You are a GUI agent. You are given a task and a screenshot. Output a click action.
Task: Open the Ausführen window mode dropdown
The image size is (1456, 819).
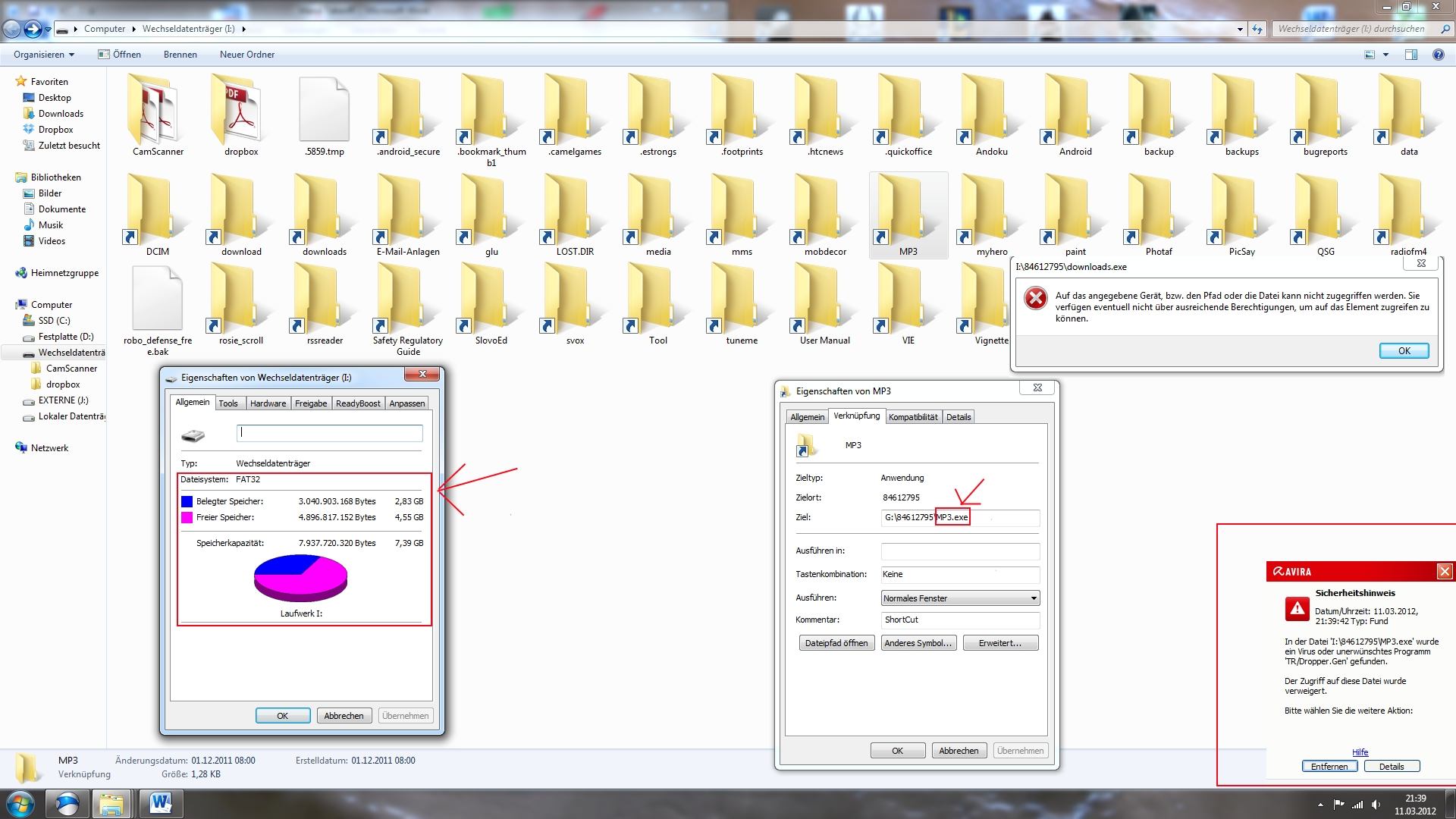pos(960,598)
